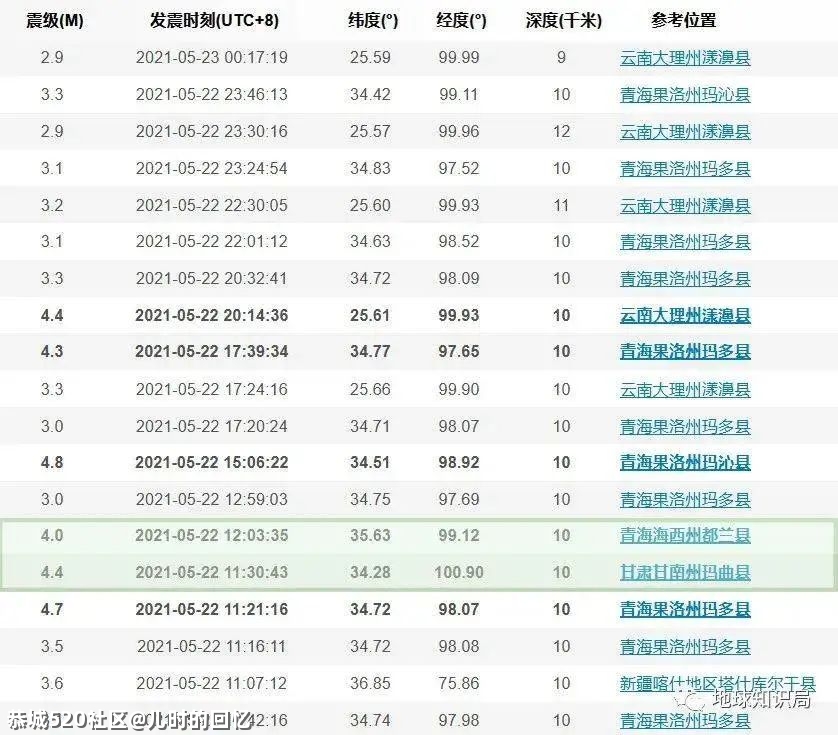Click the depth value 11
The image size is (838, 735).
[561, 205]
